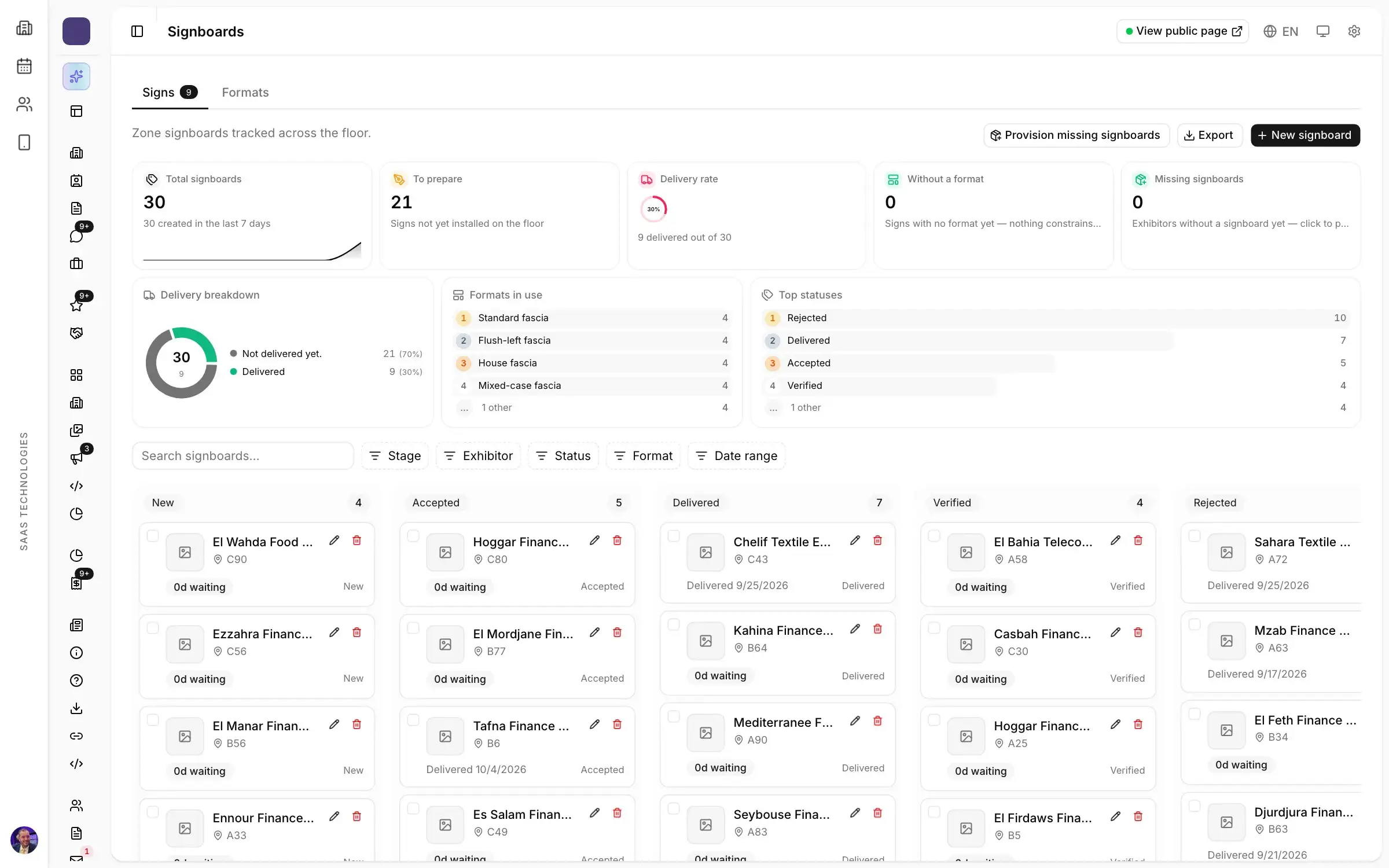Viewport: 1389px width, 868px height.
Task: Select the El Wahda Food card checkbox
Action: [153, 536]
